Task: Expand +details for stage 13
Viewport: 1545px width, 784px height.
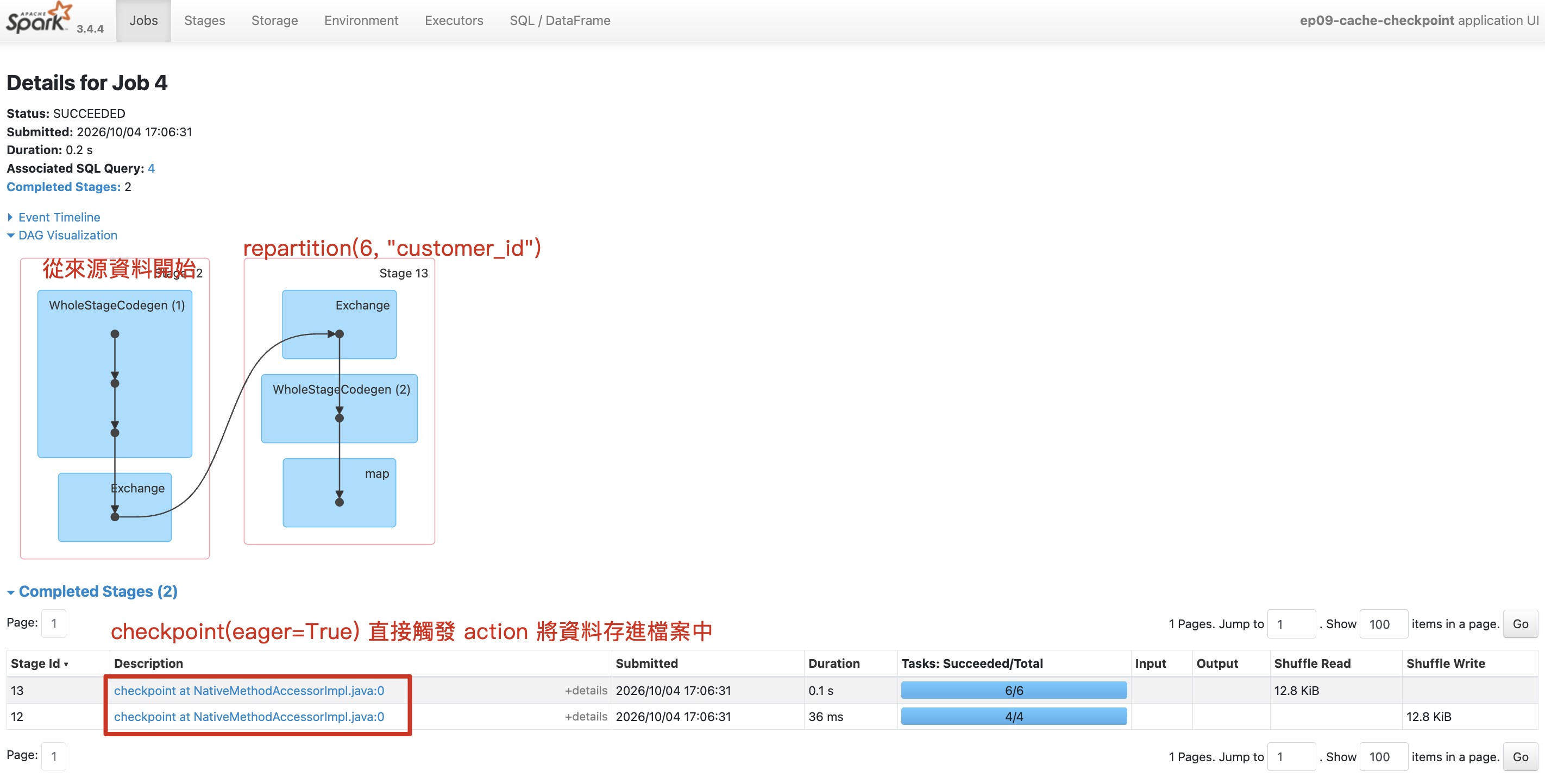Action: (586, 691)
